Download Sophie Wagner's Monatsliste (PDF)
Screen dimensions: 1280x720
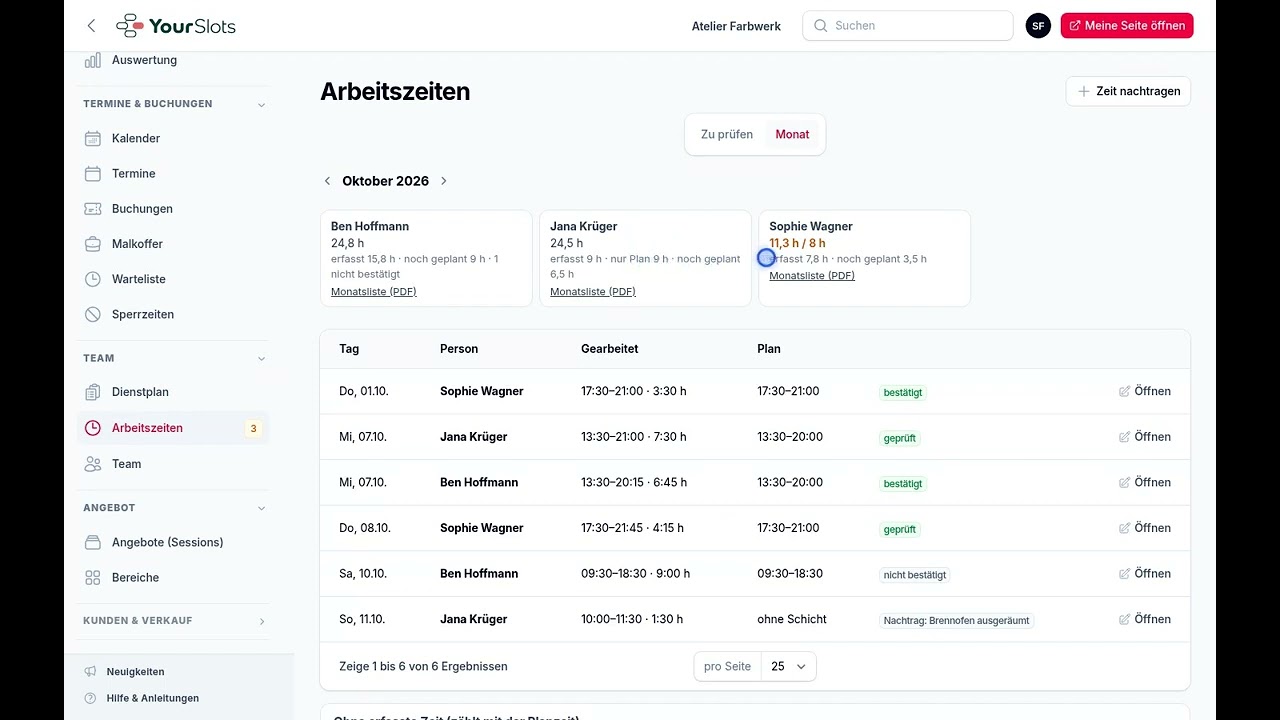812,276
